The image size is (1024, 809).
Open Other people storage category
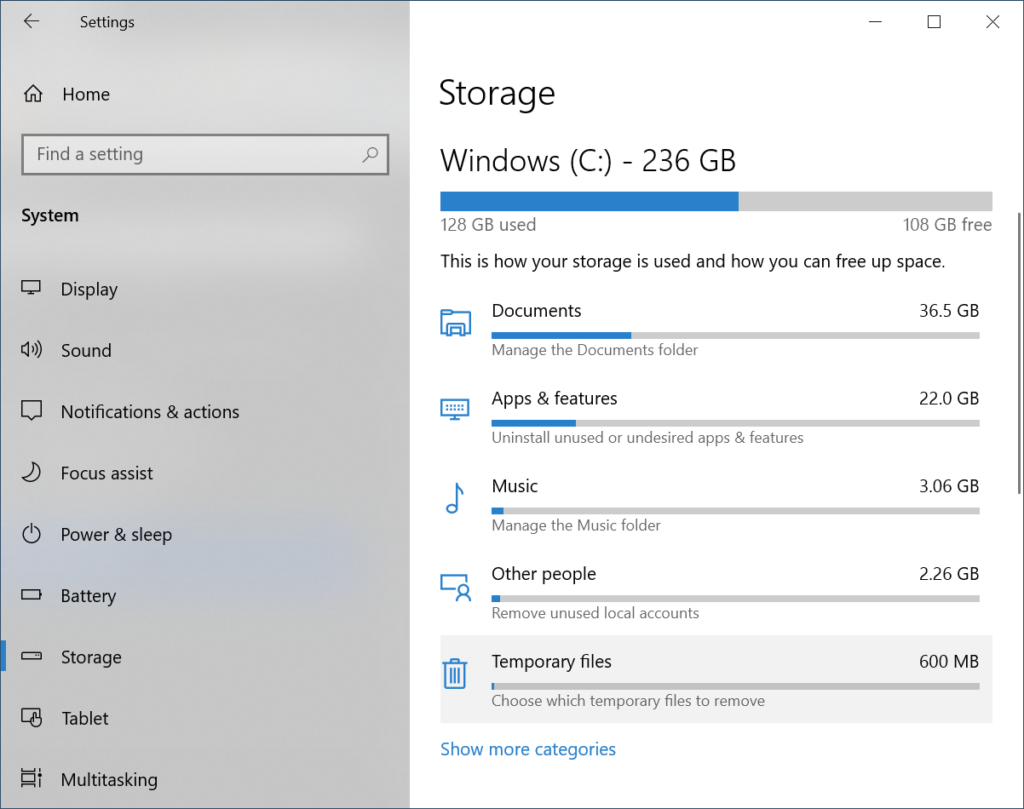pyautogui.click(x=716, y=592)
